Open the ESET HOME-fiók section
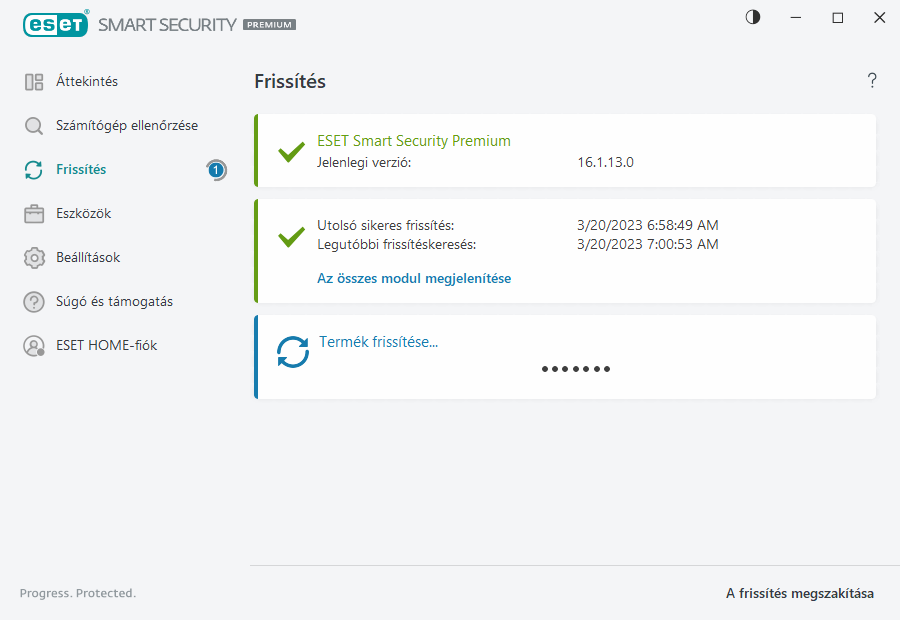 [107, 346]
